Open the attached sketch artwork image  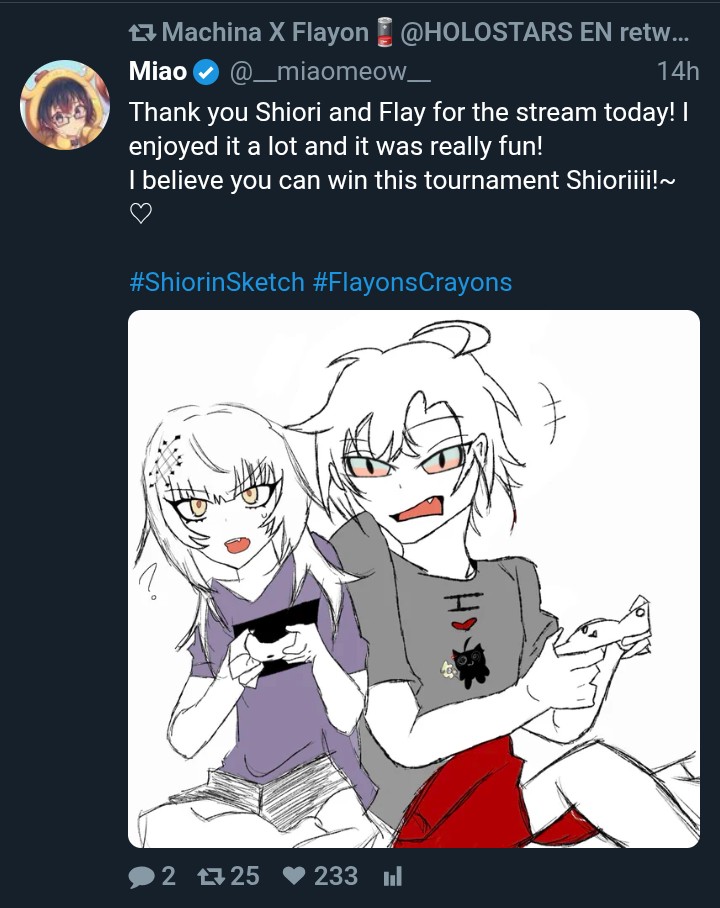[414, 579]
